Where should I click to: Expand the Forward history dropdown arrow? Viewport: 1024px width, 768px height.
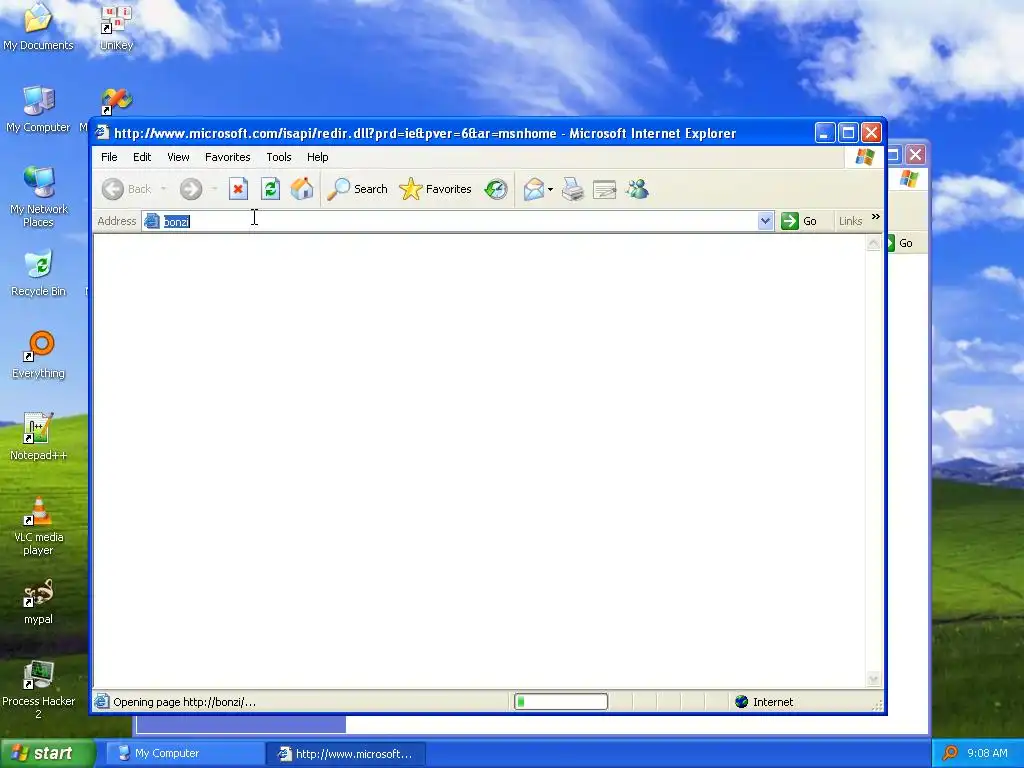click(x=214, y=189)
